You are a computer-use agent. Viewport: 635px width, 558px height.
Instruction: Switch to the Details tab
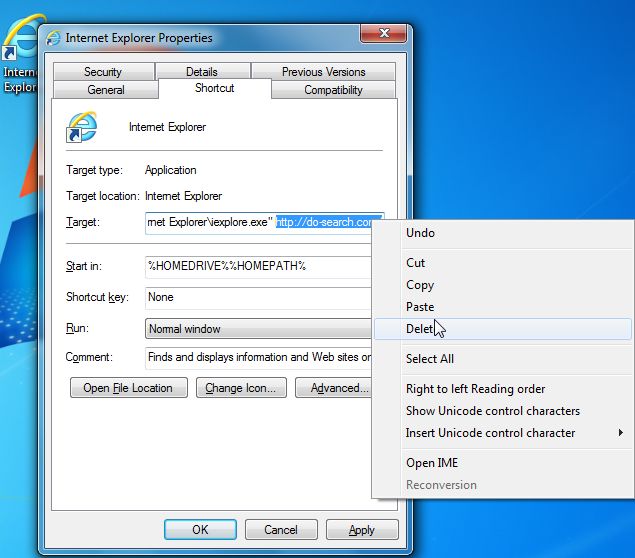click(x=202, y=72)
